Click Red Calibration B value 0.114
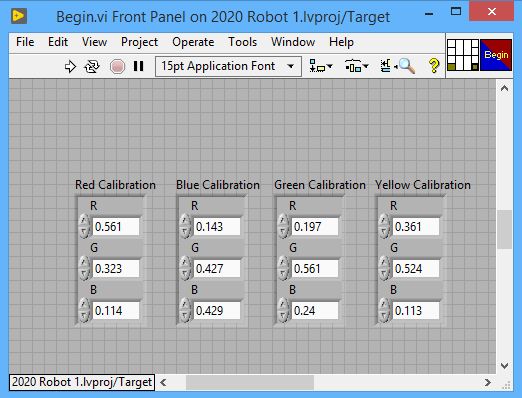522x398 pixels. coord(116,311)
